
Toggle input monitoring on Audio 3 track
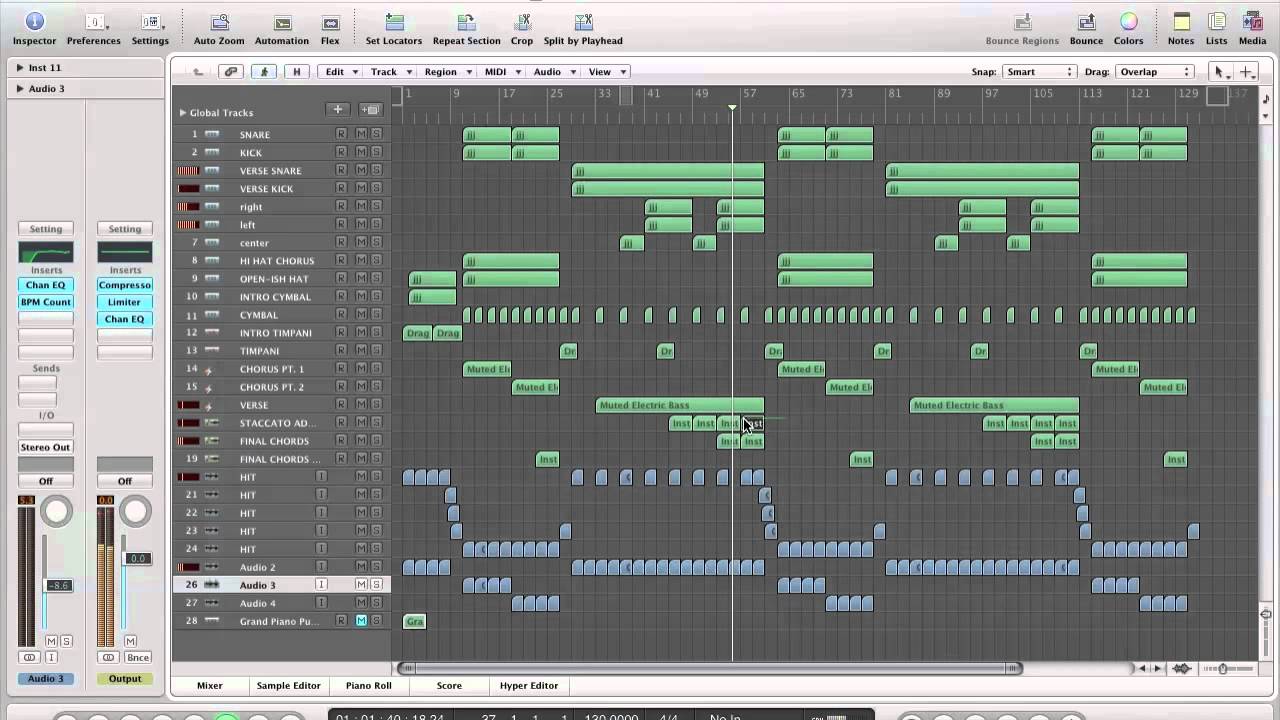pos(322,584)
